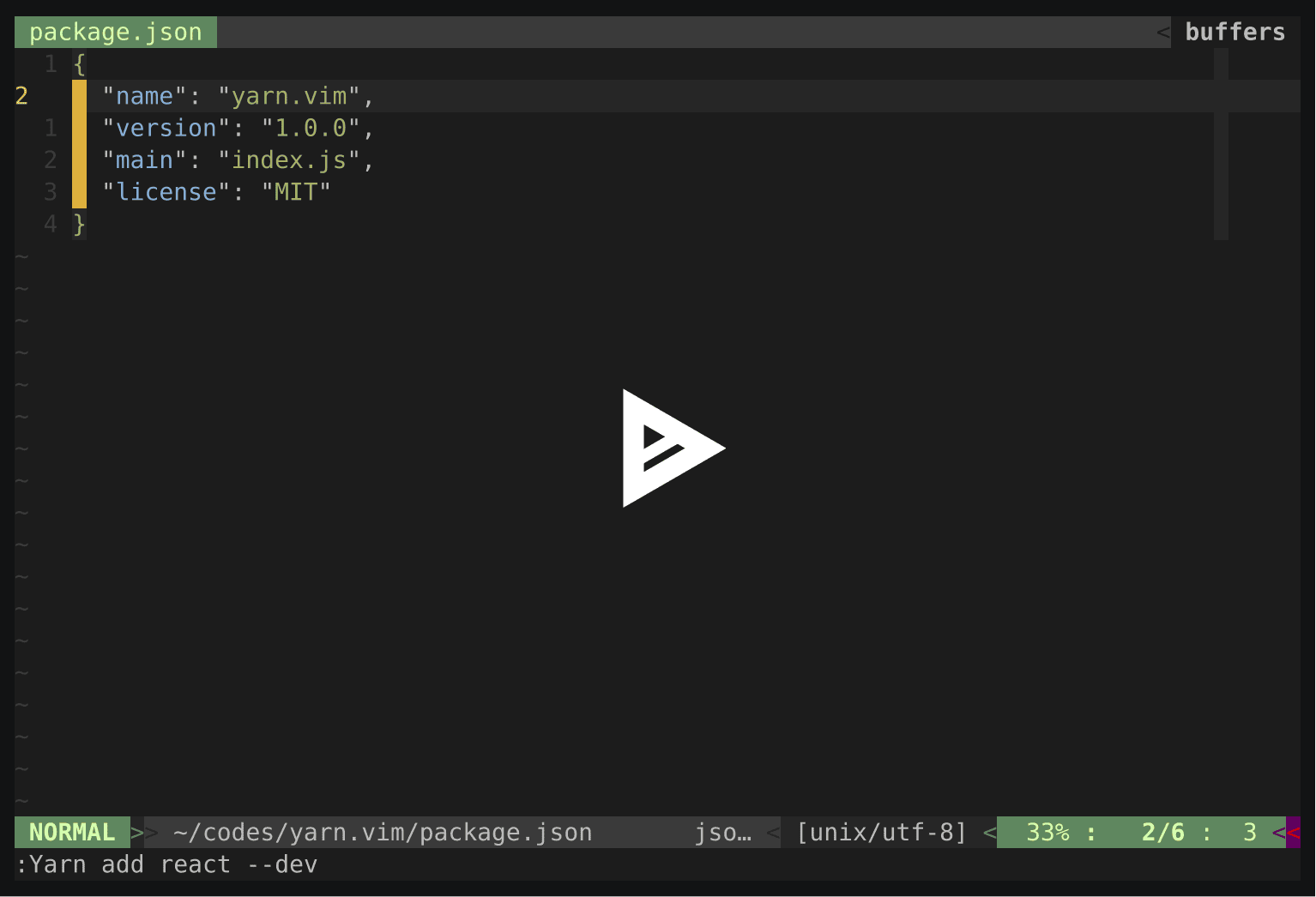
Task: Click the current line number 2 in gutter
Action: coord(21,96)
